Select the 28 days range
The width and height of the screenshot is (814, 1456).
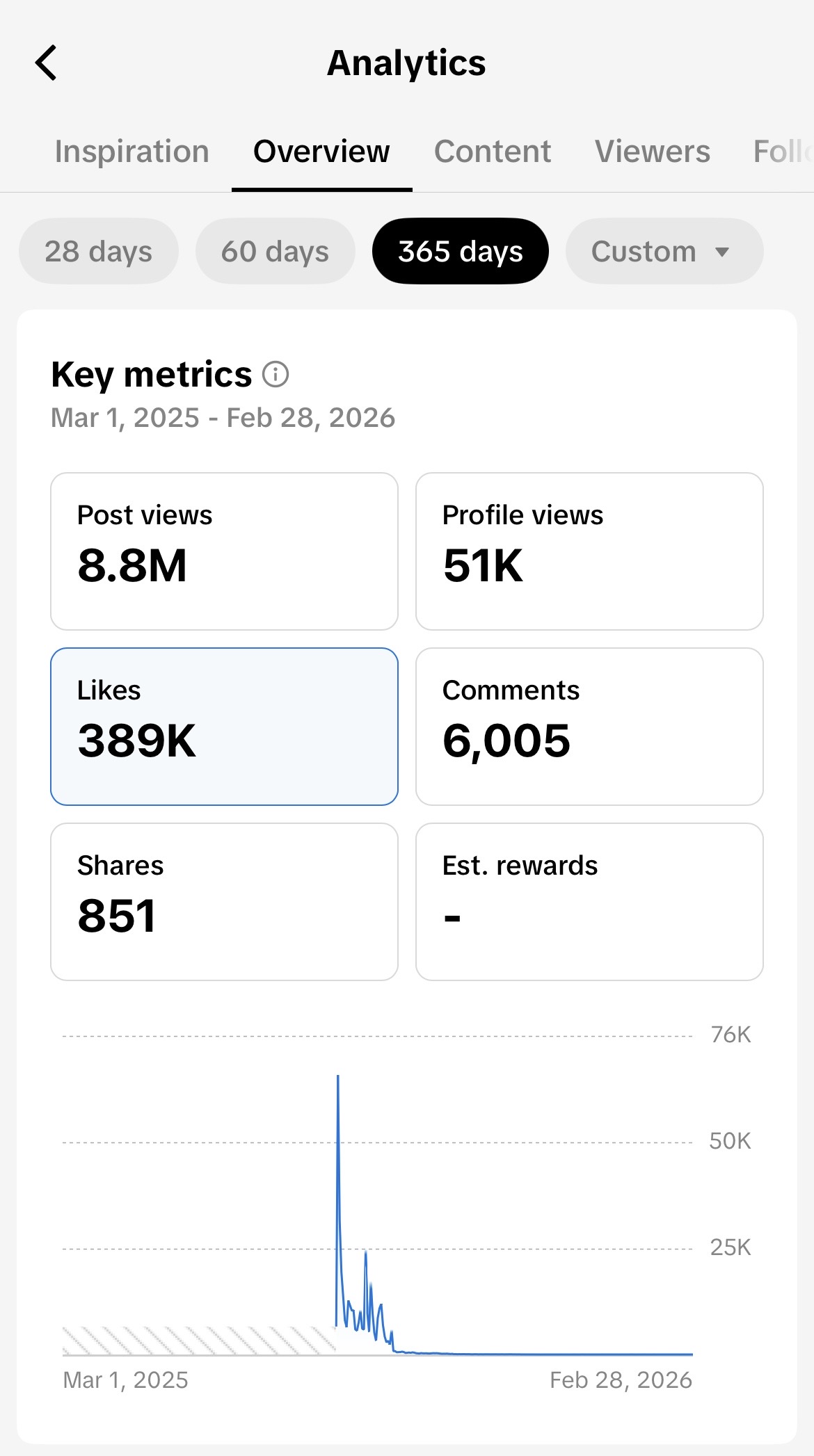coord(99,252)
